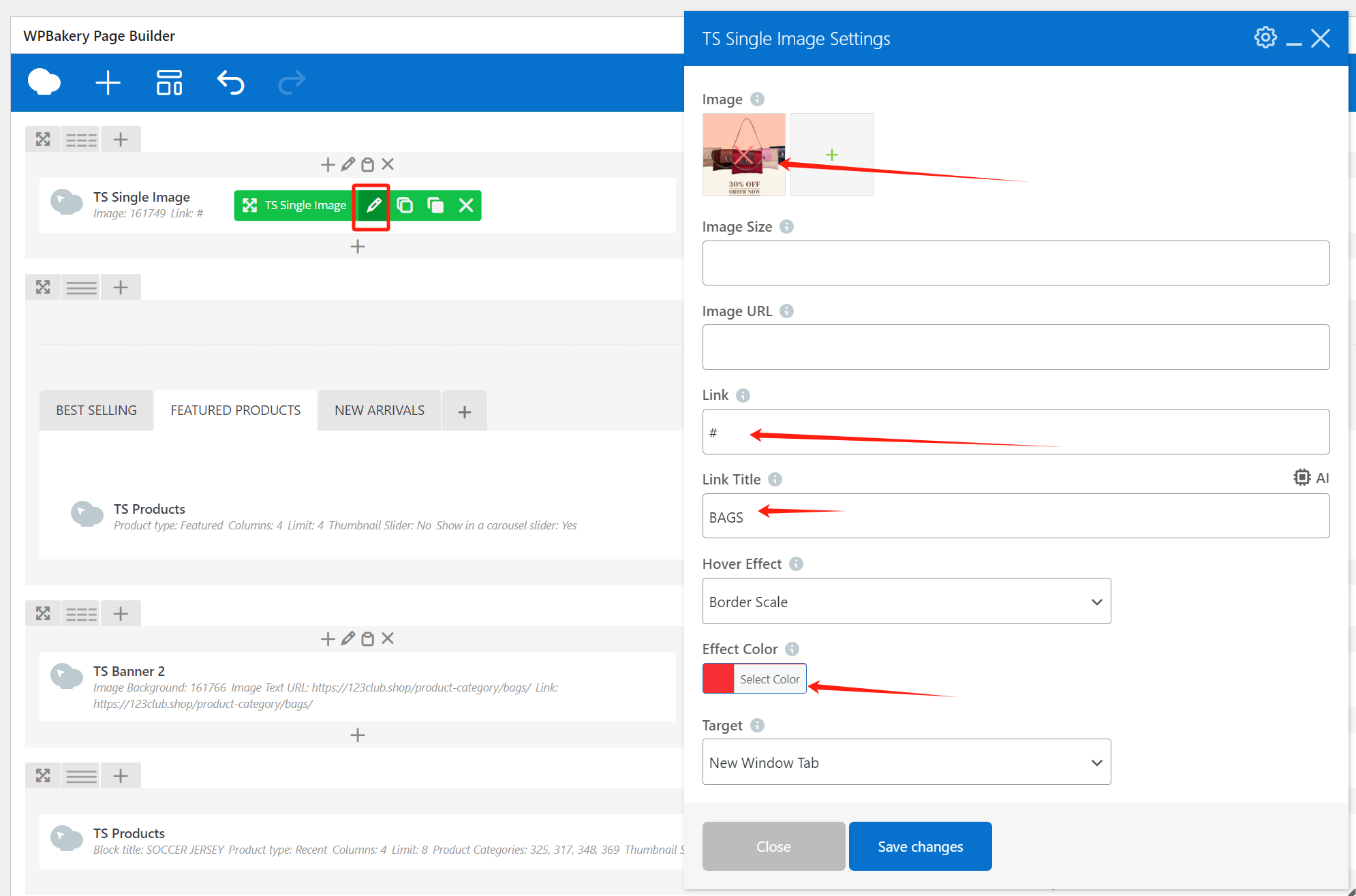Delete the TS Single Image element

point(466,204)
